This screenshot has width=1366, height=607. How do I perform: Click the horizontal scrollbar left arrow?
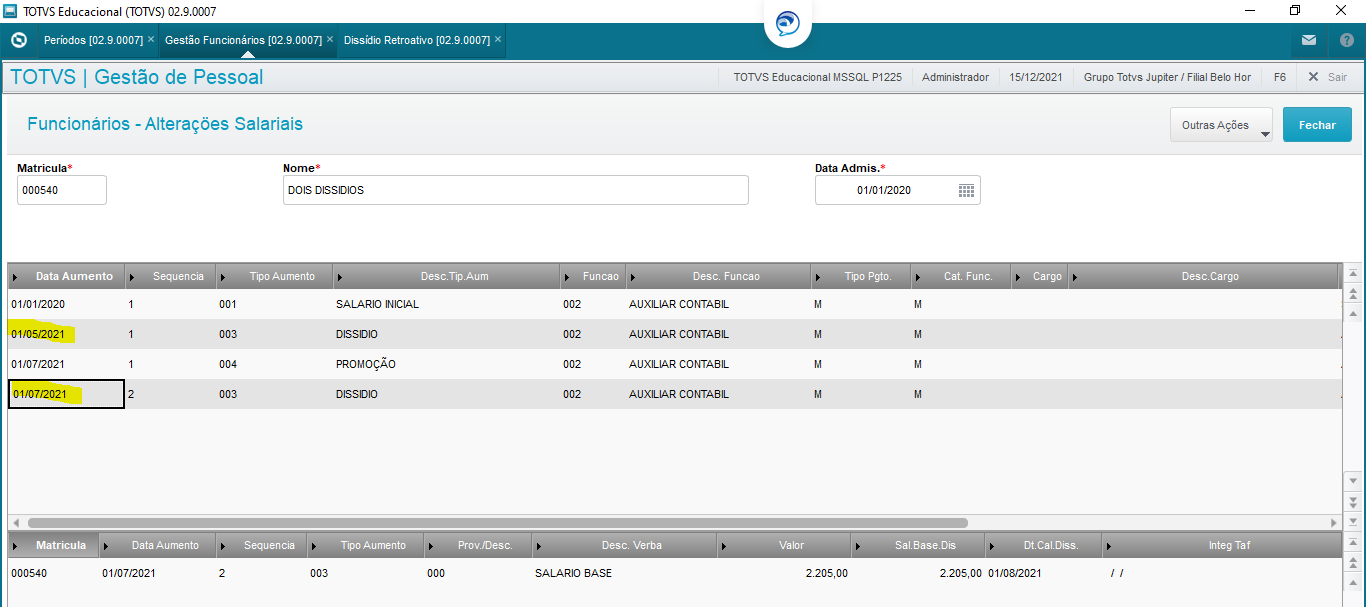[15, 522]
